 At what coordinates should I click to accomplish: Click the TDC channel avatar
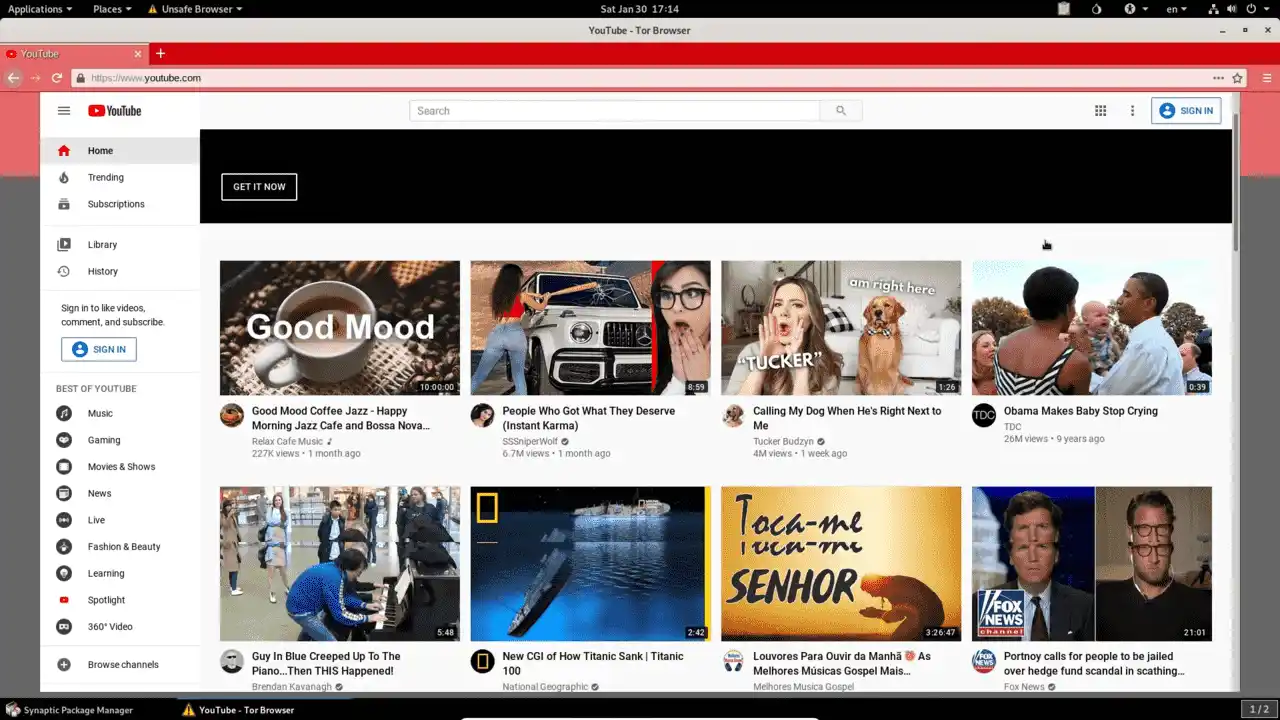pos(984,415)
